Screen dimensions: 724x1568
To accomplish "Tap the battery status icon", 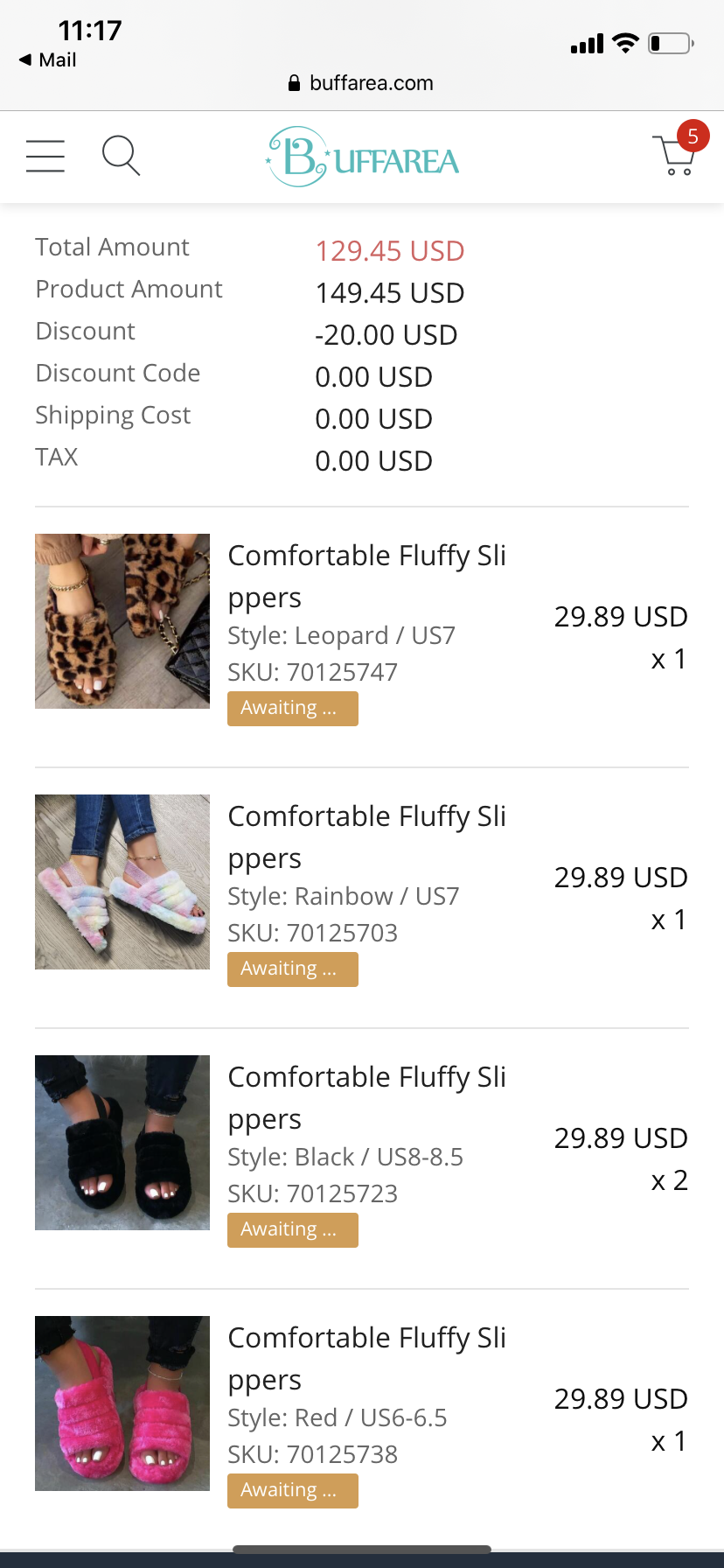I will pyautogui.click(x=671, y=43).
